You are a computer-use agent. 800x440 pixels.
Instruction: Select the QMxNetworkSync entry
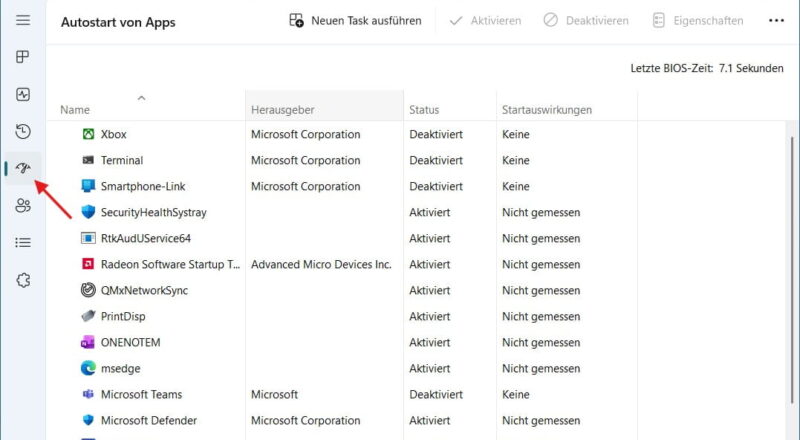(144, 290)
